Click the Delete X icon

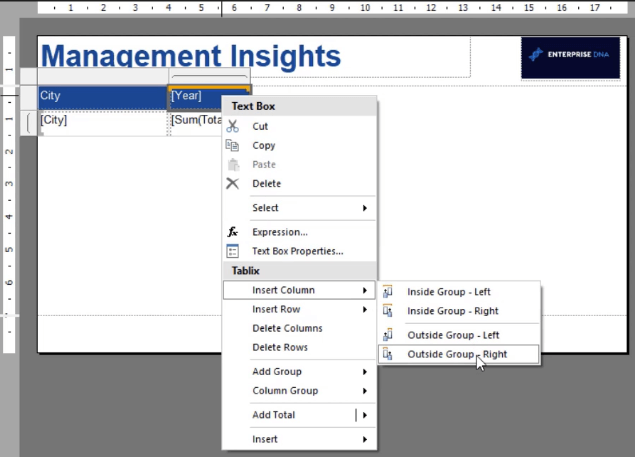232,184
